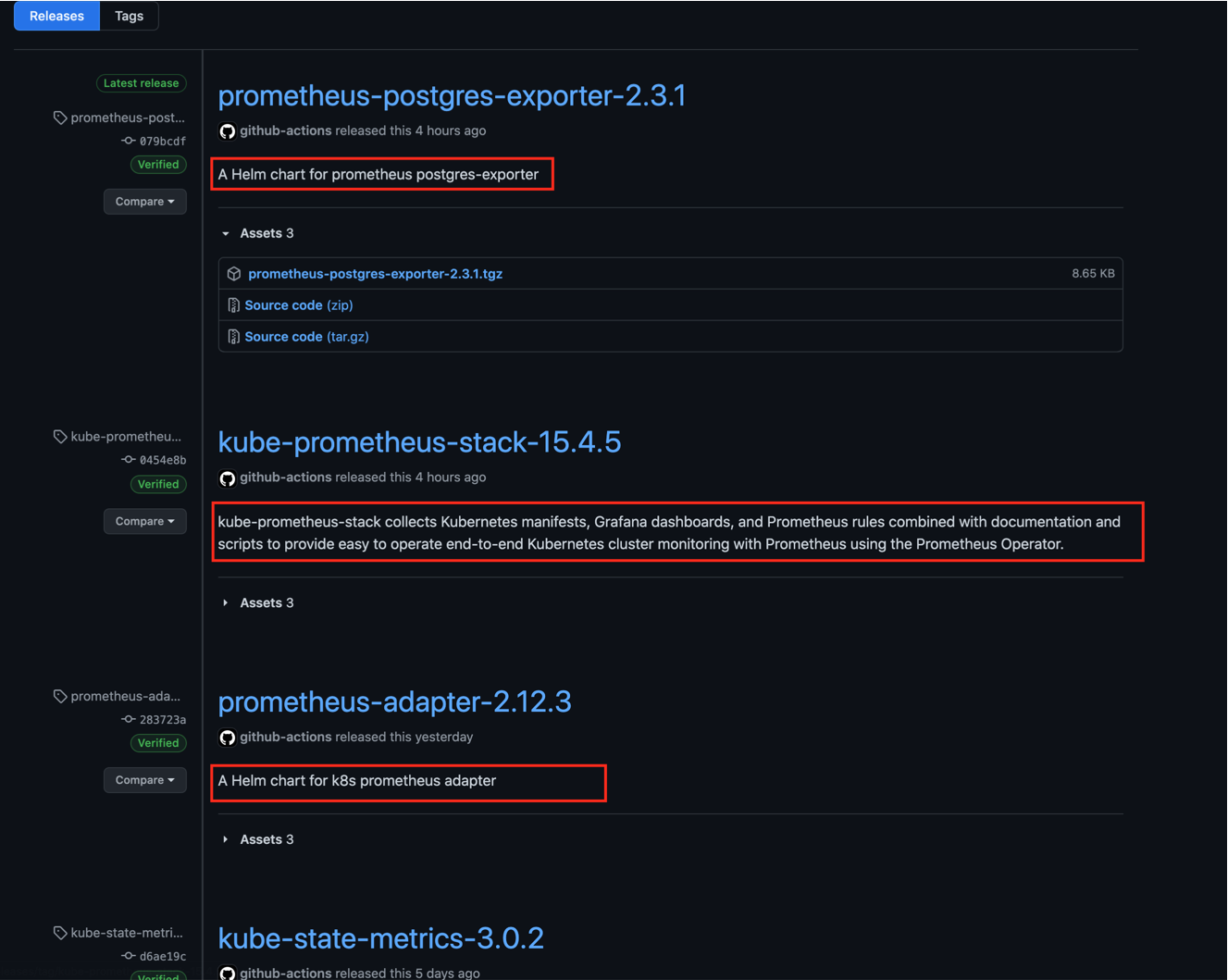Click the github-actions author link for prometheus-adapter

click(286, 737)
